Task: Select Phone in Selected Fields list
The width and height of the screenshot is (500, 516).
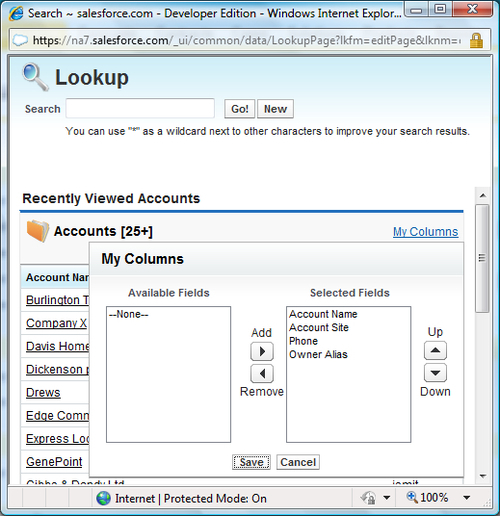Action: (303, 341)
